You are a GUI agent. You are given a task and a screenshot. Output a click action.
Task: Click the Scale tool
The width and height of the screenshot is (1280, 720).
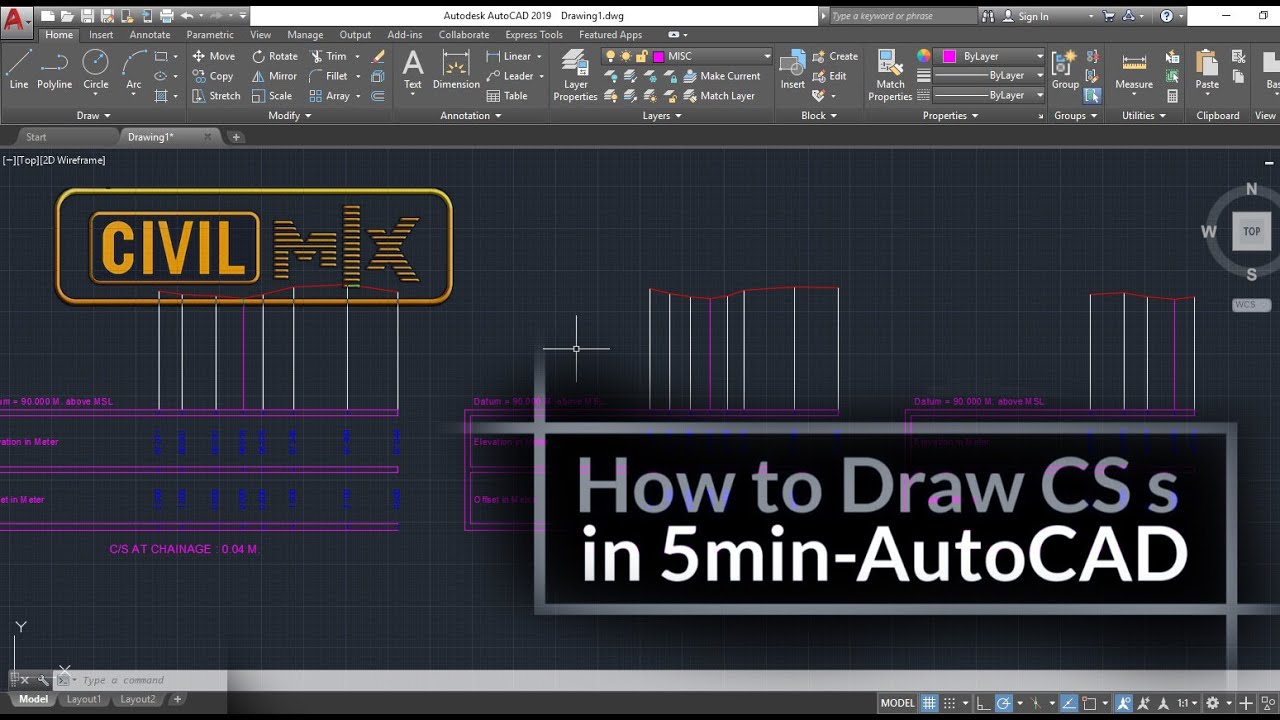tap(272, 96)
